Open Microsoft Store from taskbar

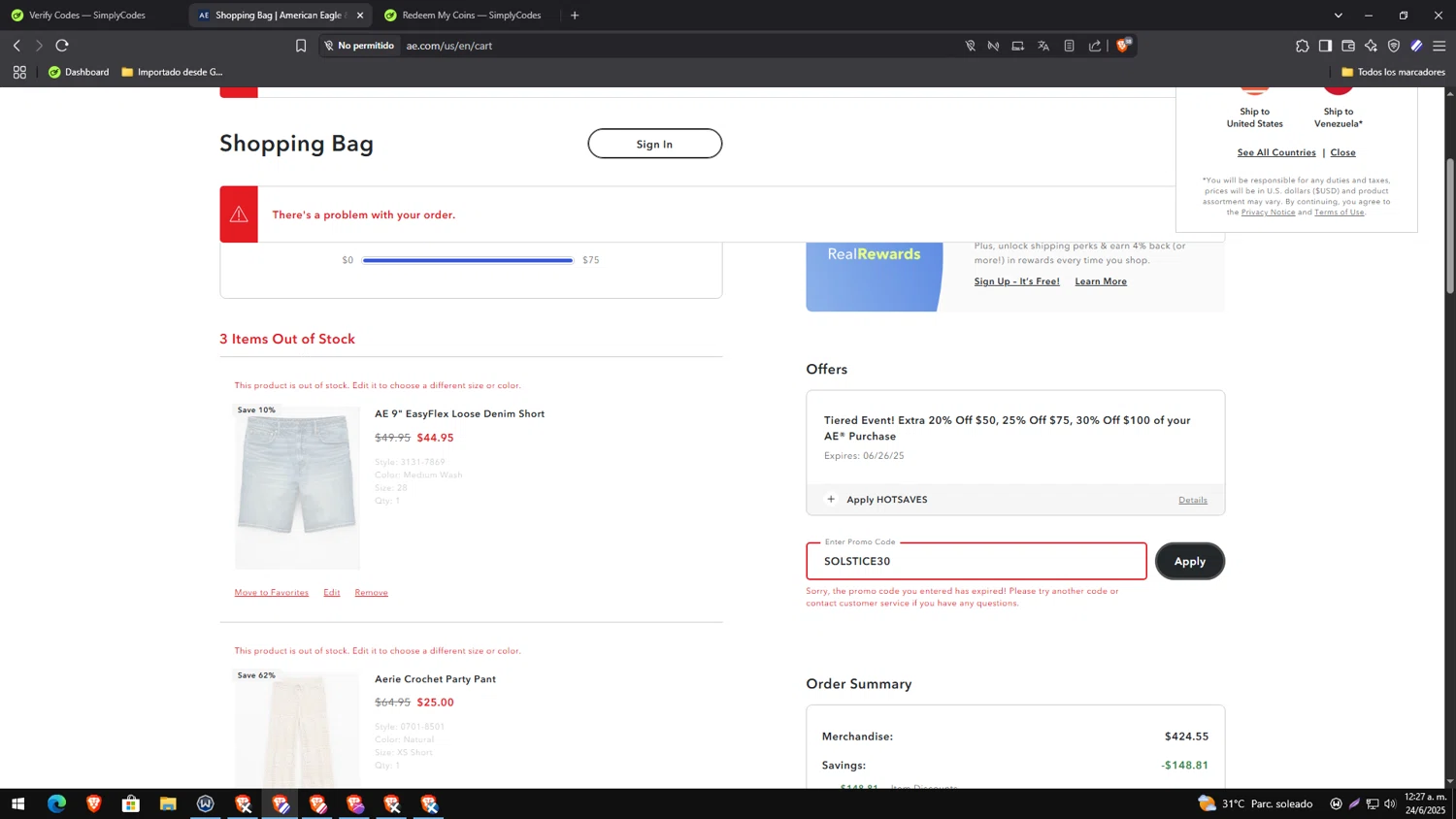click(131, 803)
